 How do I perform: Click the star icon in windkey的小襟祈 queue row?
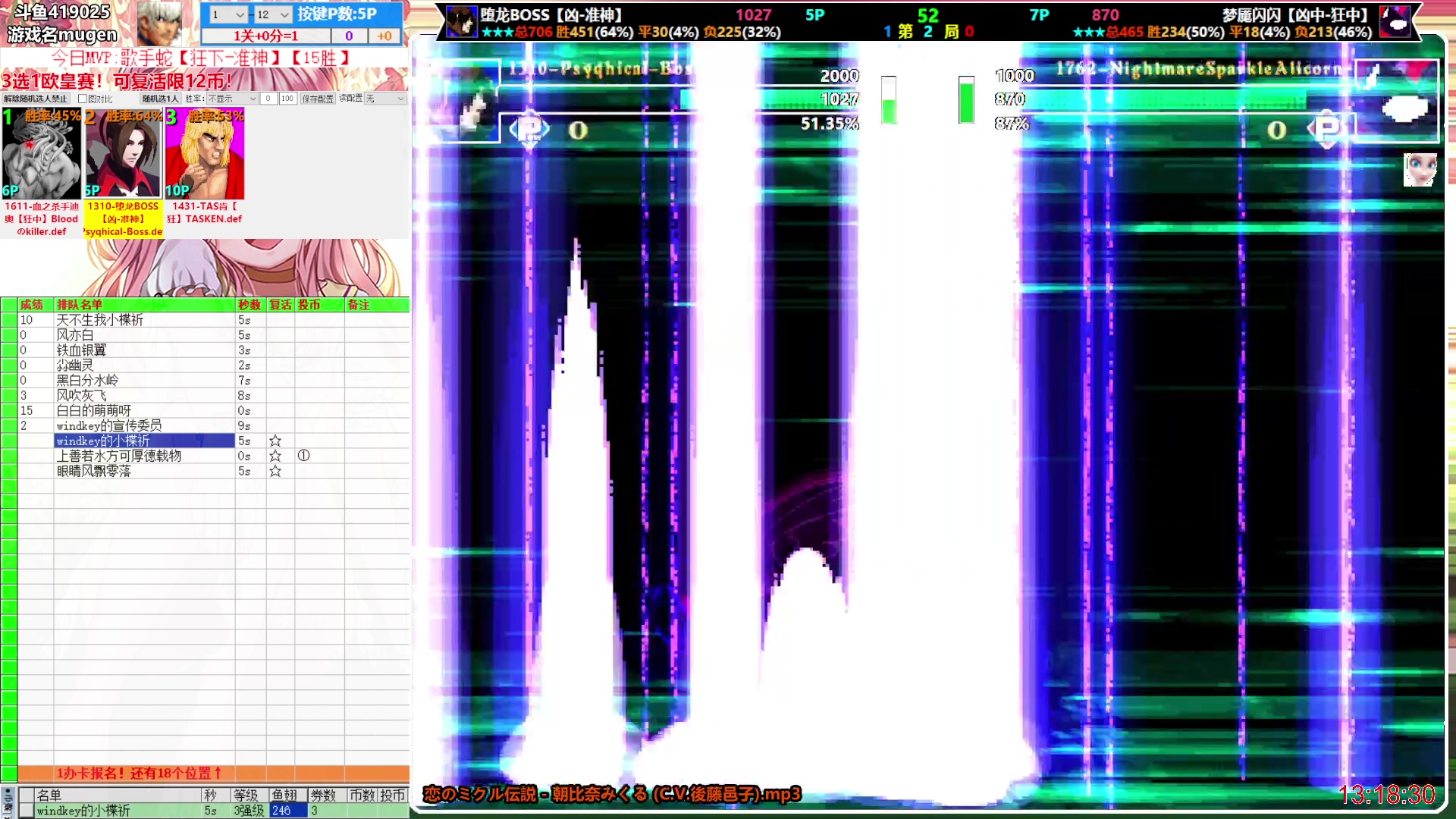click(x=275, y=441)
